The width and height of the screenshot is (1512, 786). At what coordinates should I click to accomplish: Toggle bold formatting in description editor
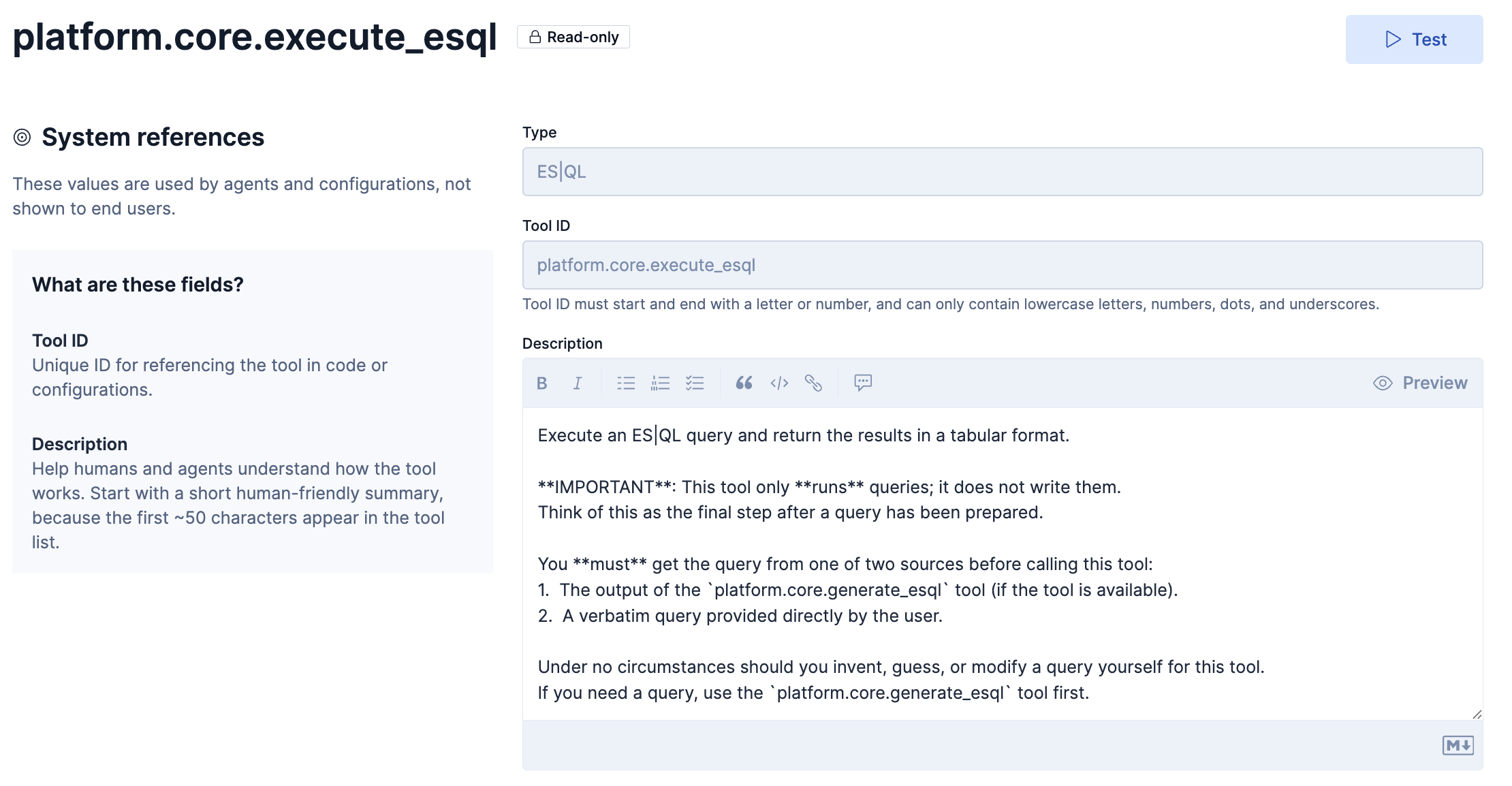(542, 383)
